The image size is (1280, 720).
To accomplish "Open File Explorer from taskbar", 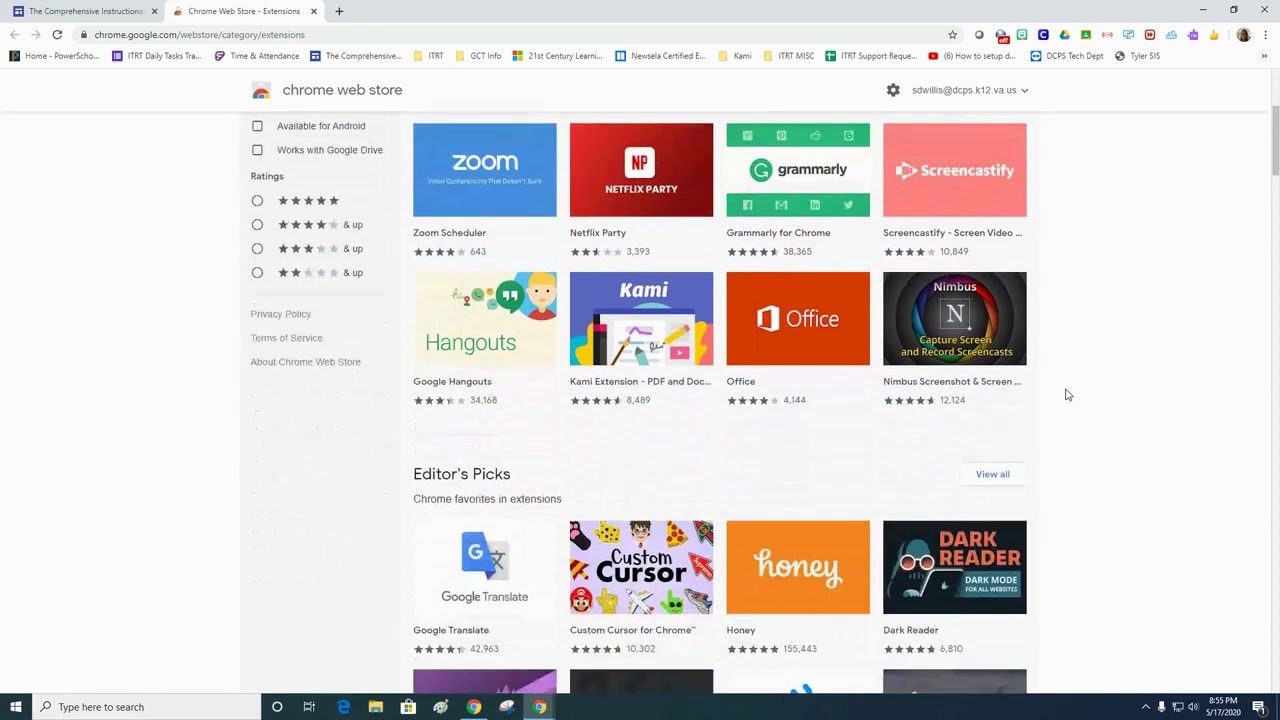I will 375,707.
